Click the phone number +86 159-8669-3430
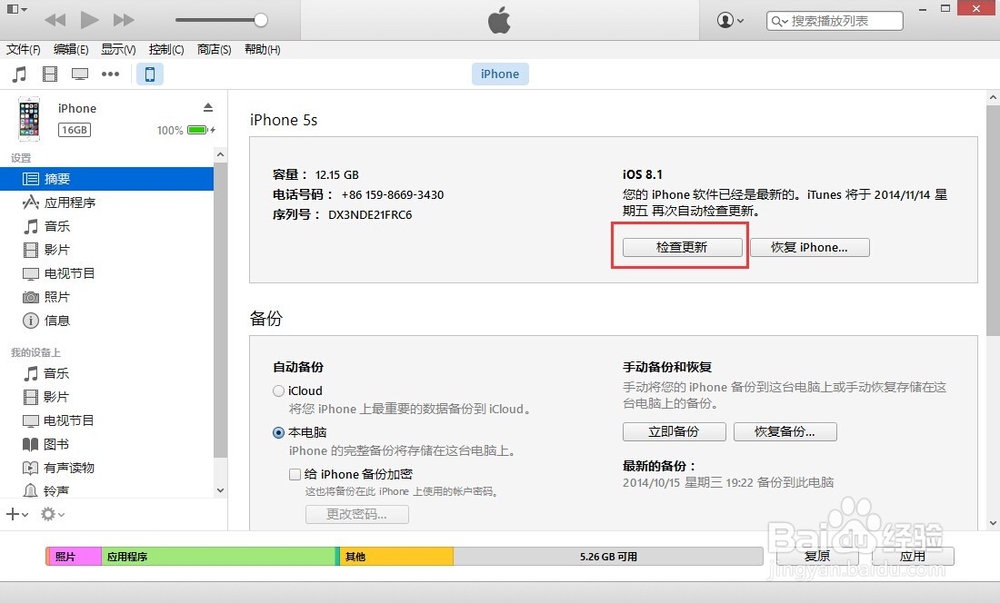 tap(392, 195)
